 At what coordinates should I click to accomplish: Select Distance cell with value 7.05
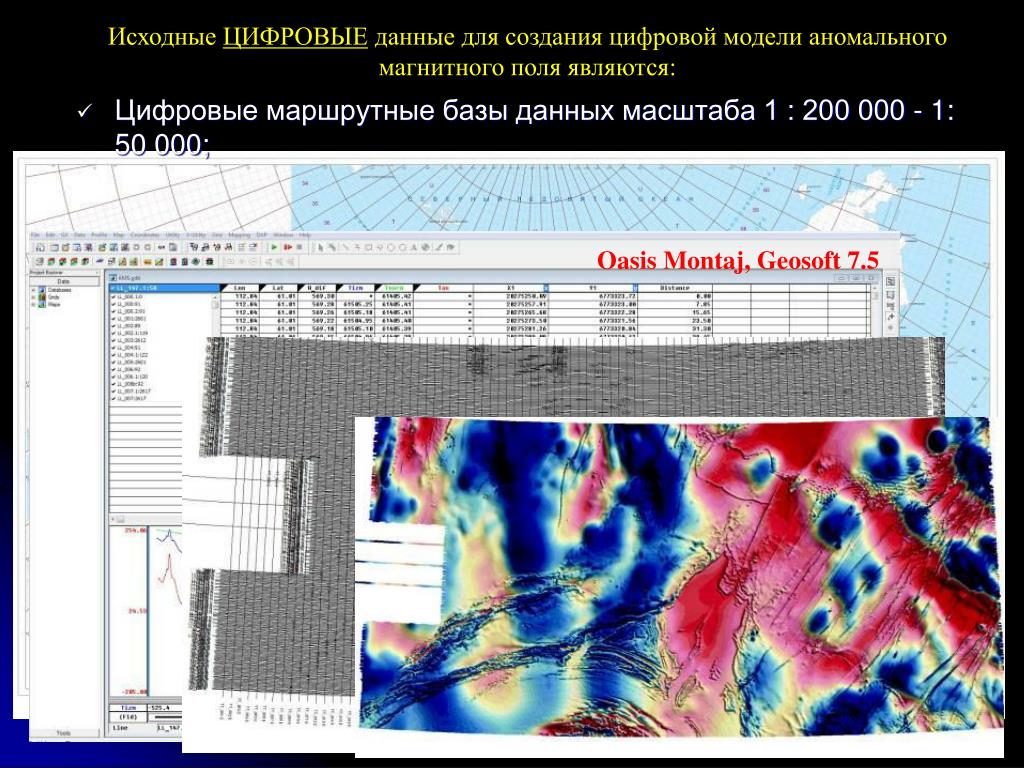[x=675, y=304]
